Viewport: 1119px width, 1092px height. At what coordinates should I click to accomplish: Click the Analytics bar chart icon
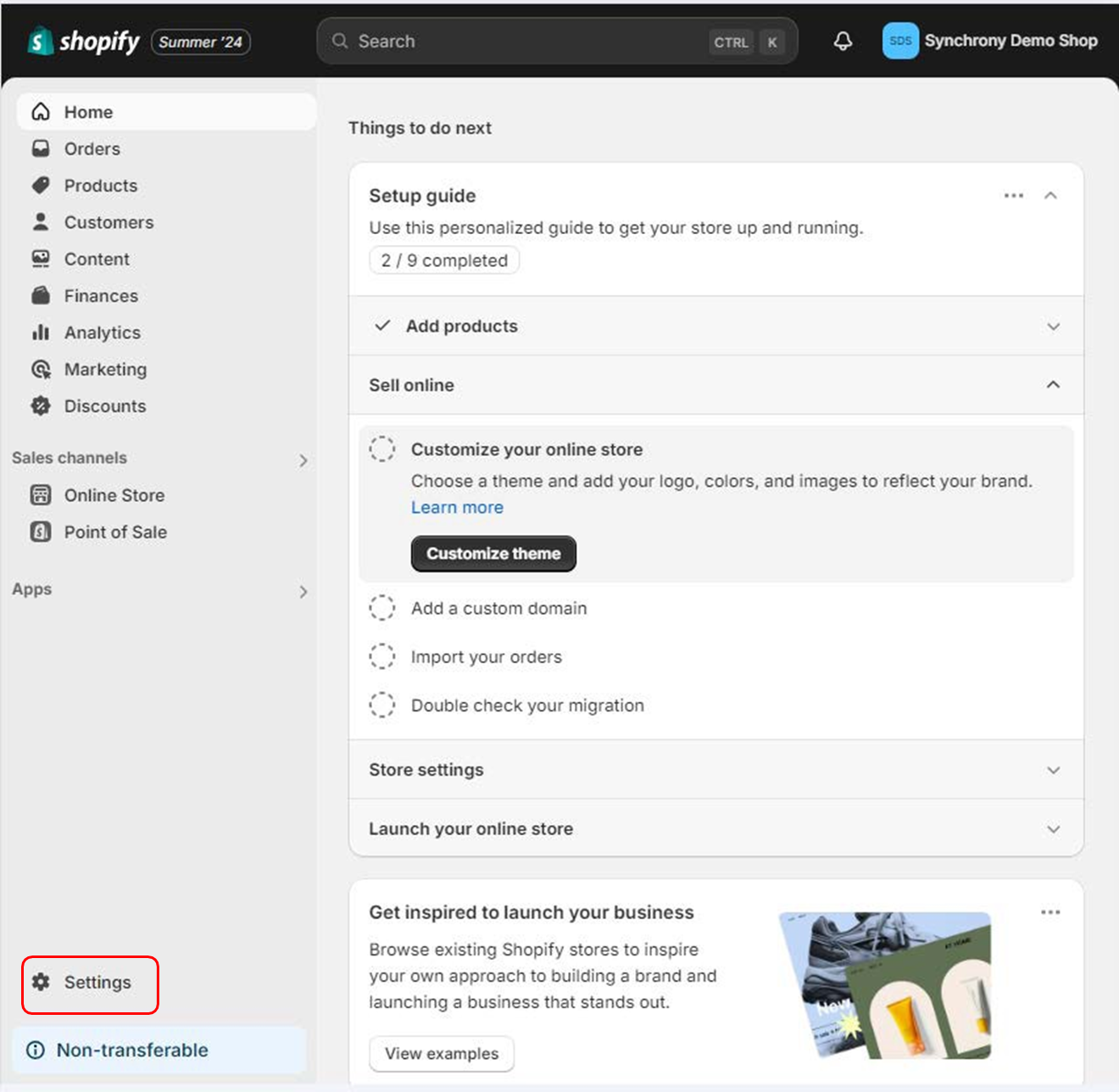tap(41, 332)
